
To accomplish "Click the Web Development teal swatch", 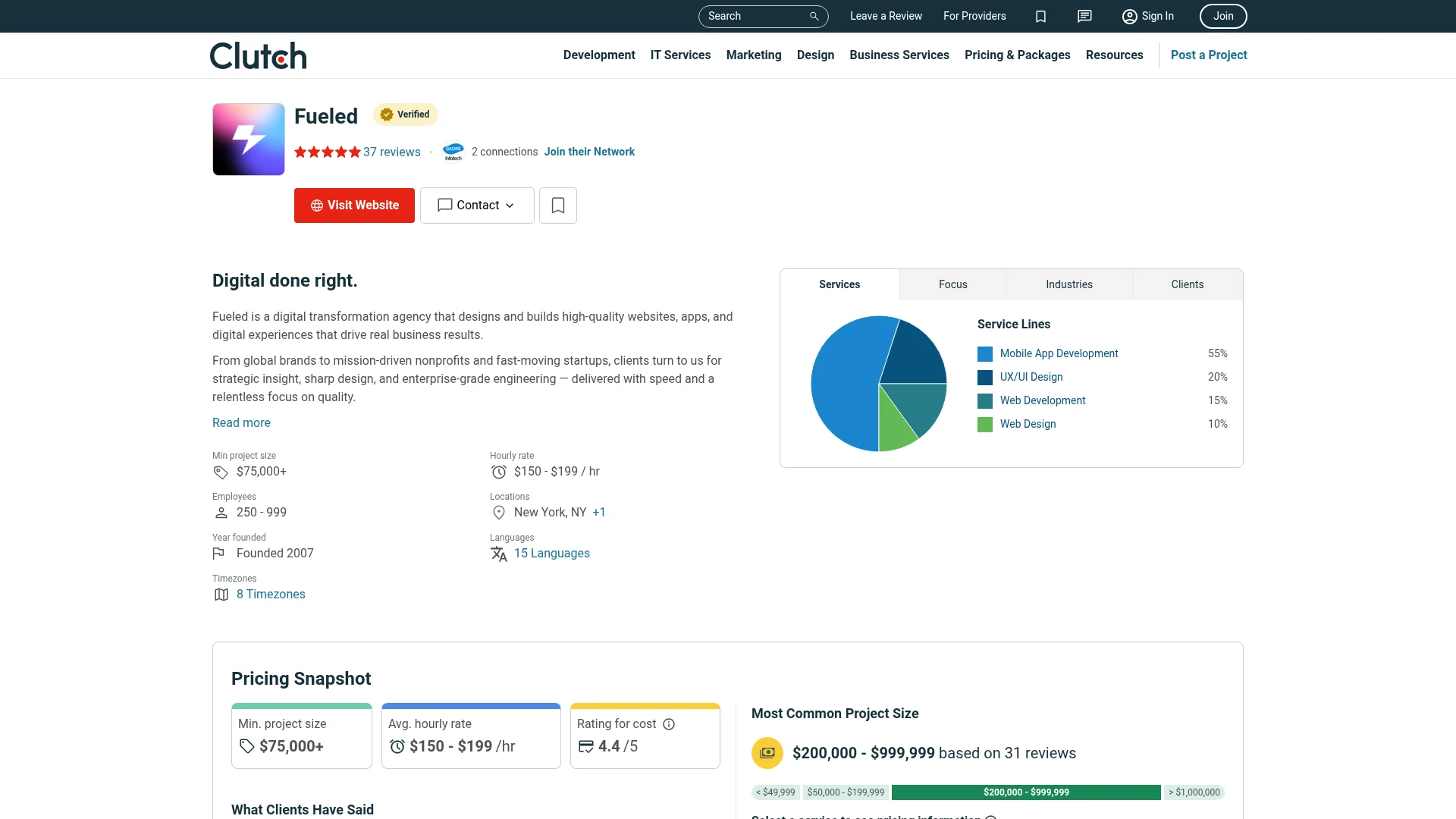I will pyautogui.click(x=985, y=401).
